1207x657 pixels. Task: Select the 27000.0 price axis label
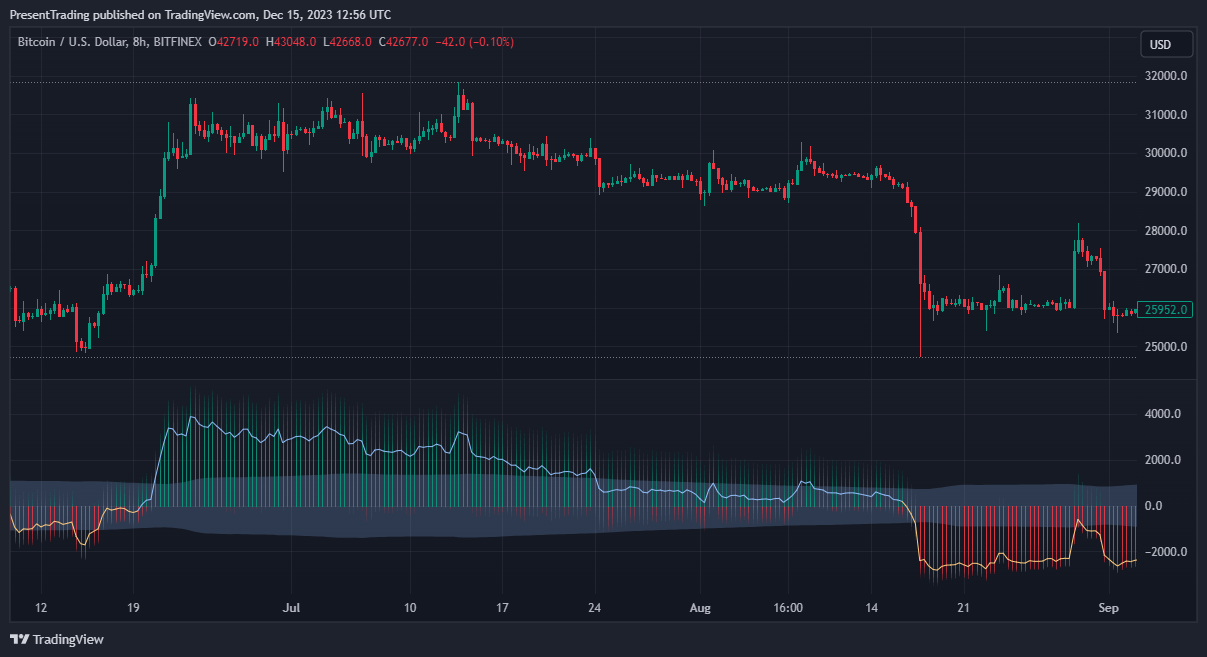(x=1166, y=270)
